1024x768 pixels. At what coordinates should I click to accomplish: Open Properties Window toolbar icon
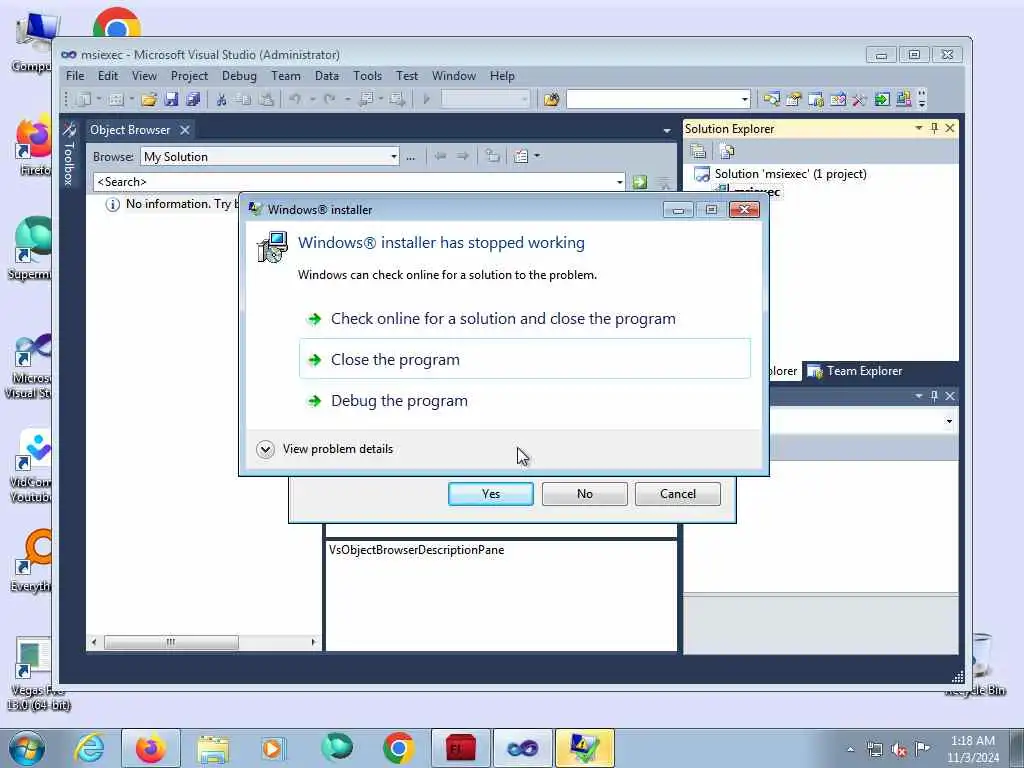(793, 99)
